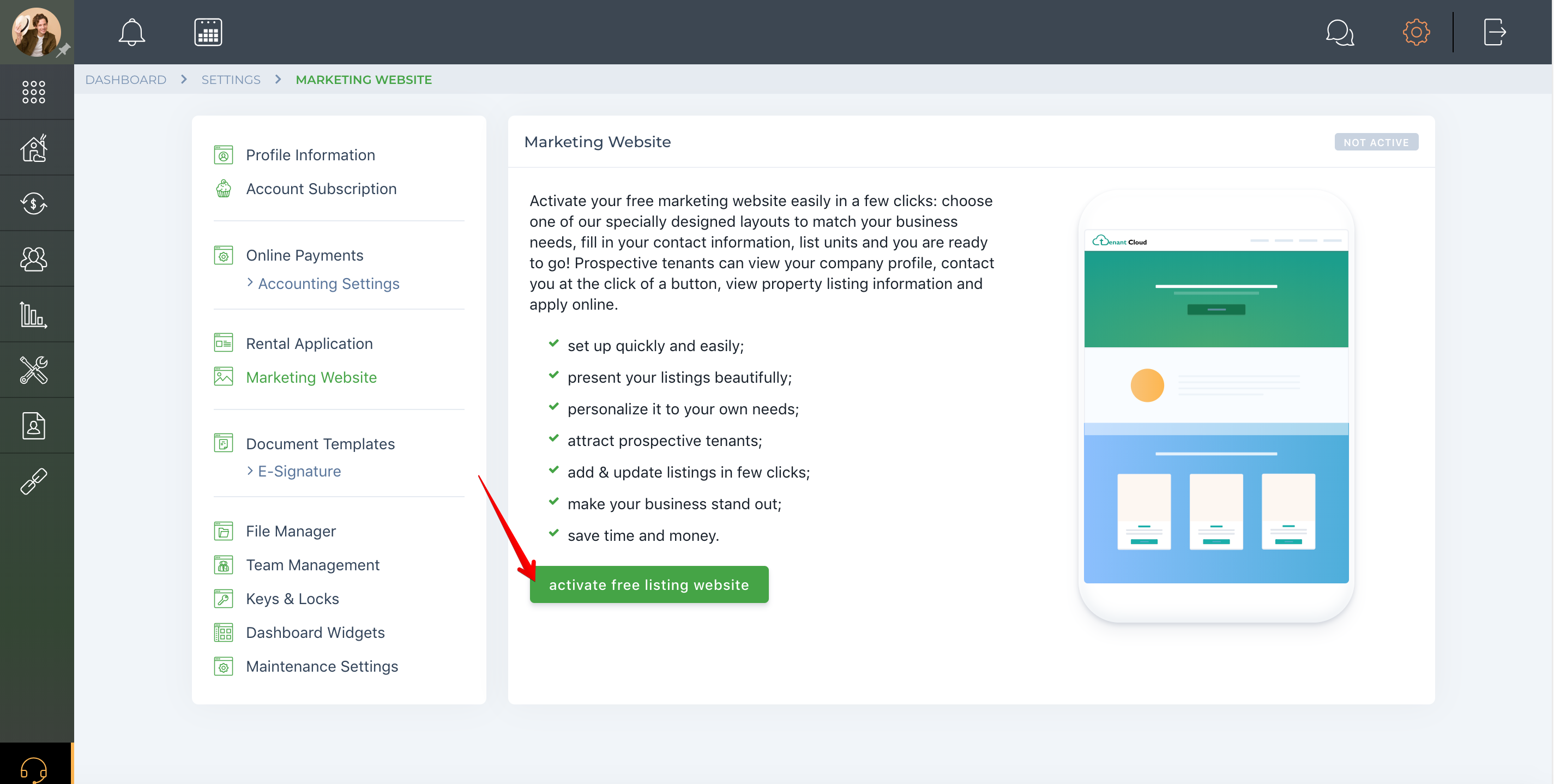Open Document Templates settings
Image resolution: width=1554 pixels, height=784 pixels.
(320, 443)
